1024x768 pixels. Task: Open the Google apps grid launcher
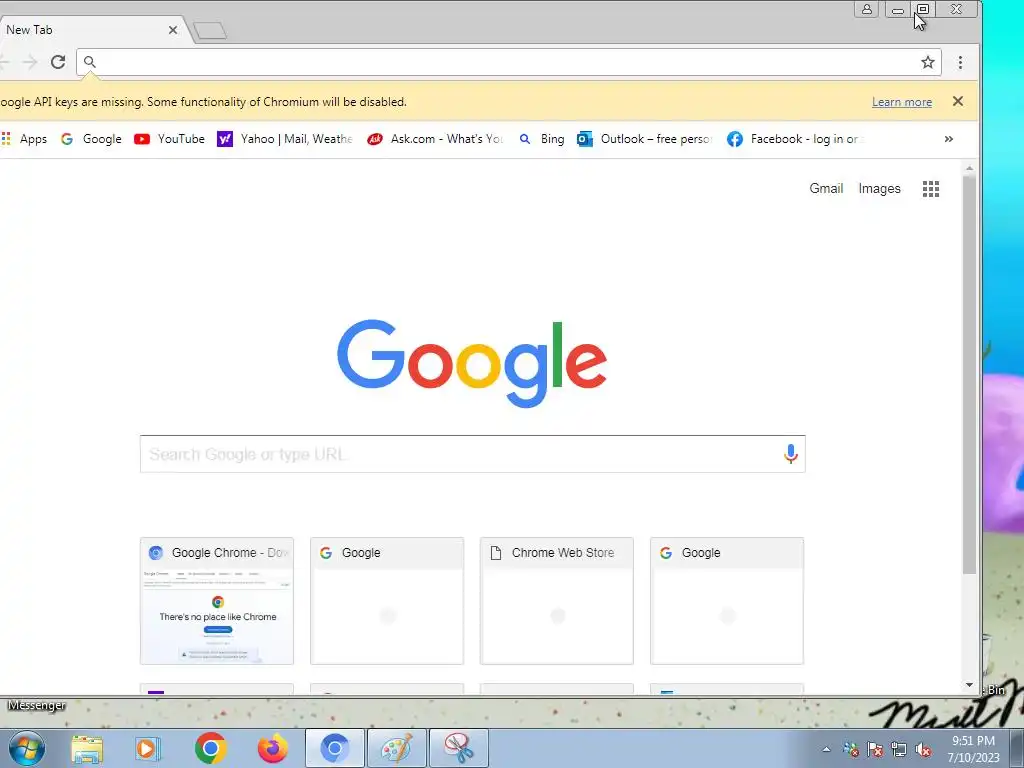[931, 189]
